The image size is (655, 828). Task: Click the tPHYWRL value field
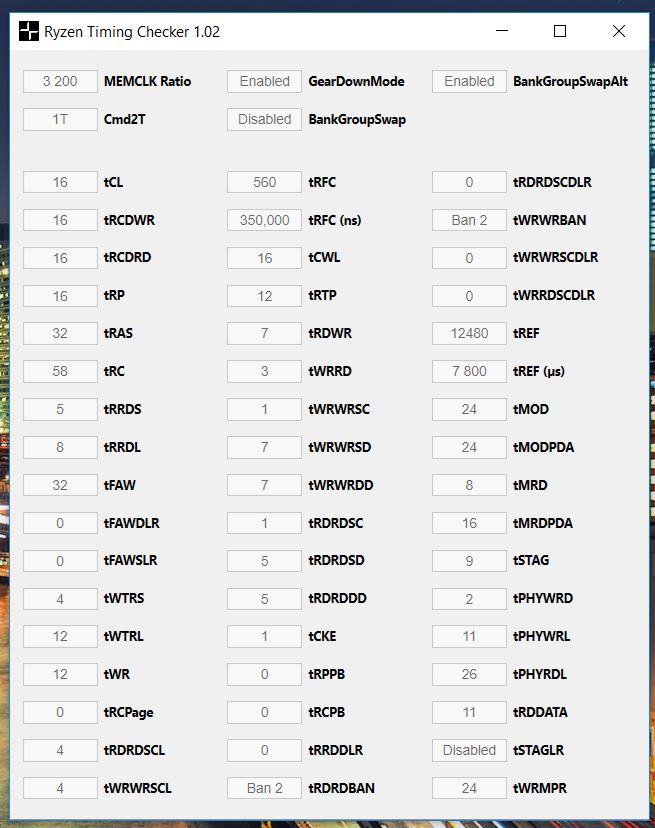(x=469, y=636)
